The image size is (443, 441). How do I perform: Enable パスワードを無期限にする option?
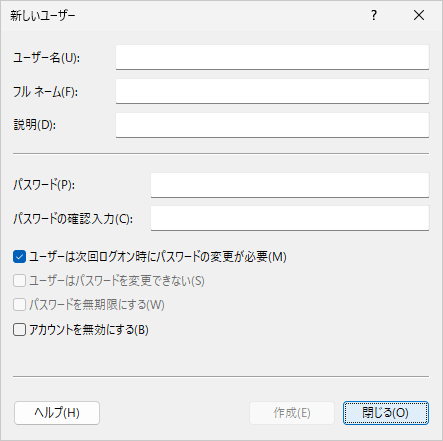point(19,305)
